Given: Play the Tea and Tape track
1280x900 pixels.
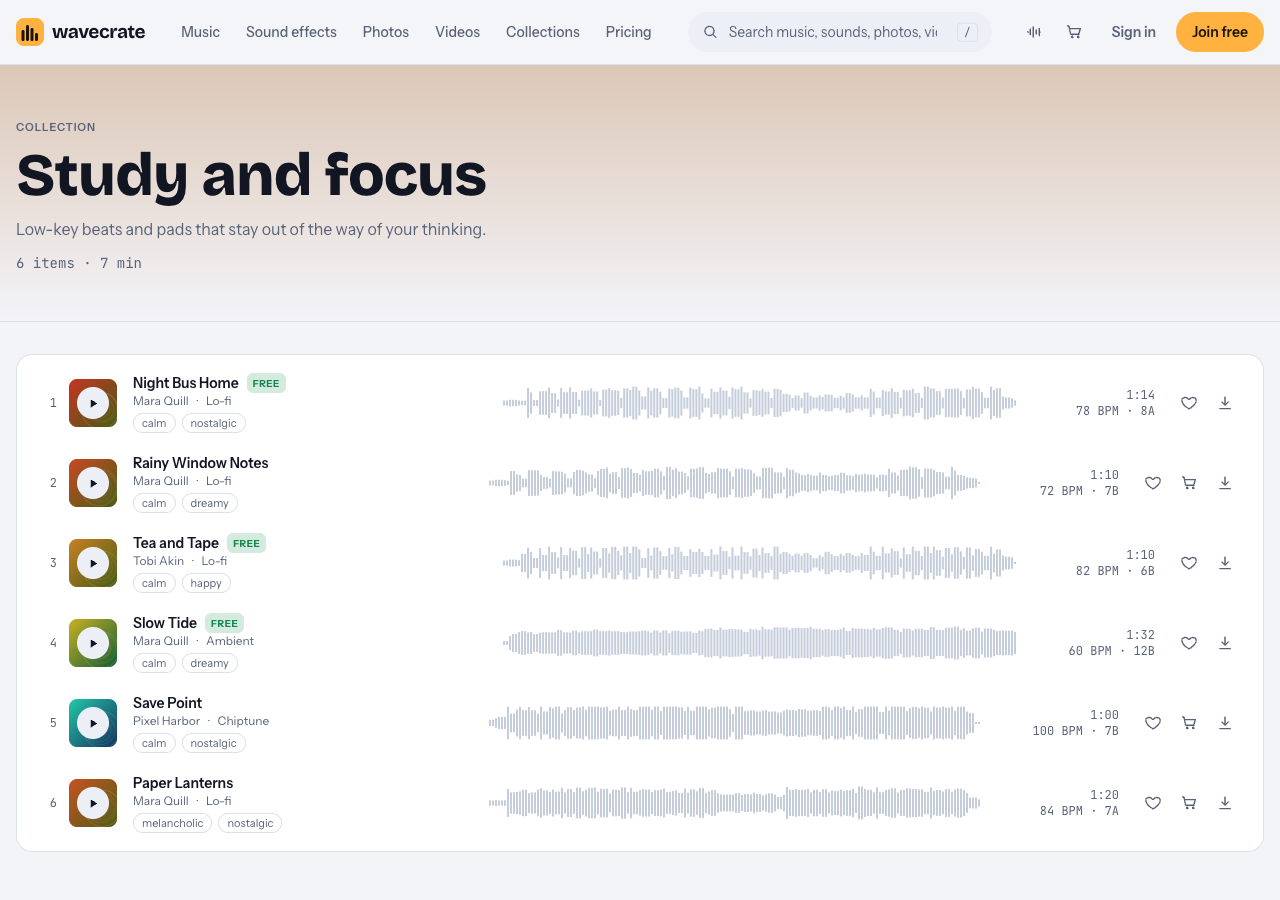Looking at the screenshot, I should pyautogui.click(x=93, y=563).
